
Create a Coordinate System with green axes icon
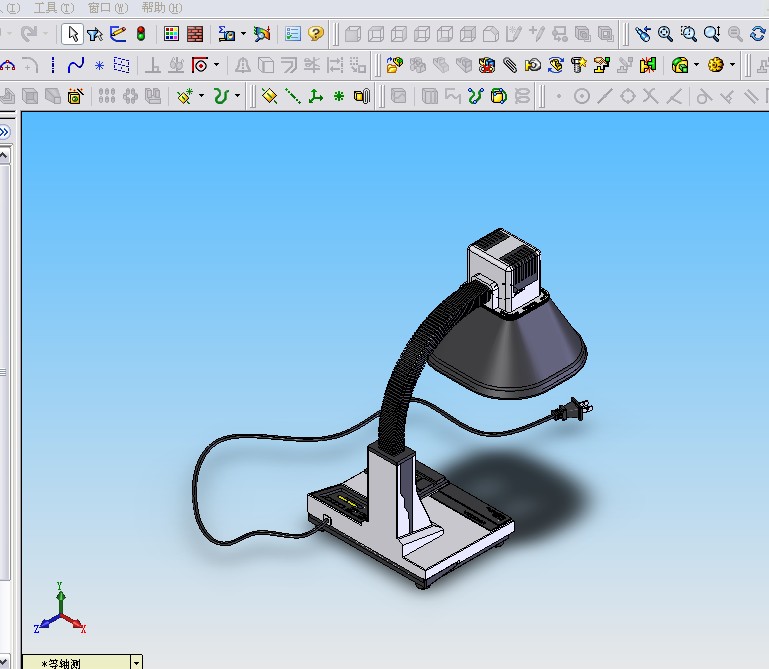tap(316, 96)
